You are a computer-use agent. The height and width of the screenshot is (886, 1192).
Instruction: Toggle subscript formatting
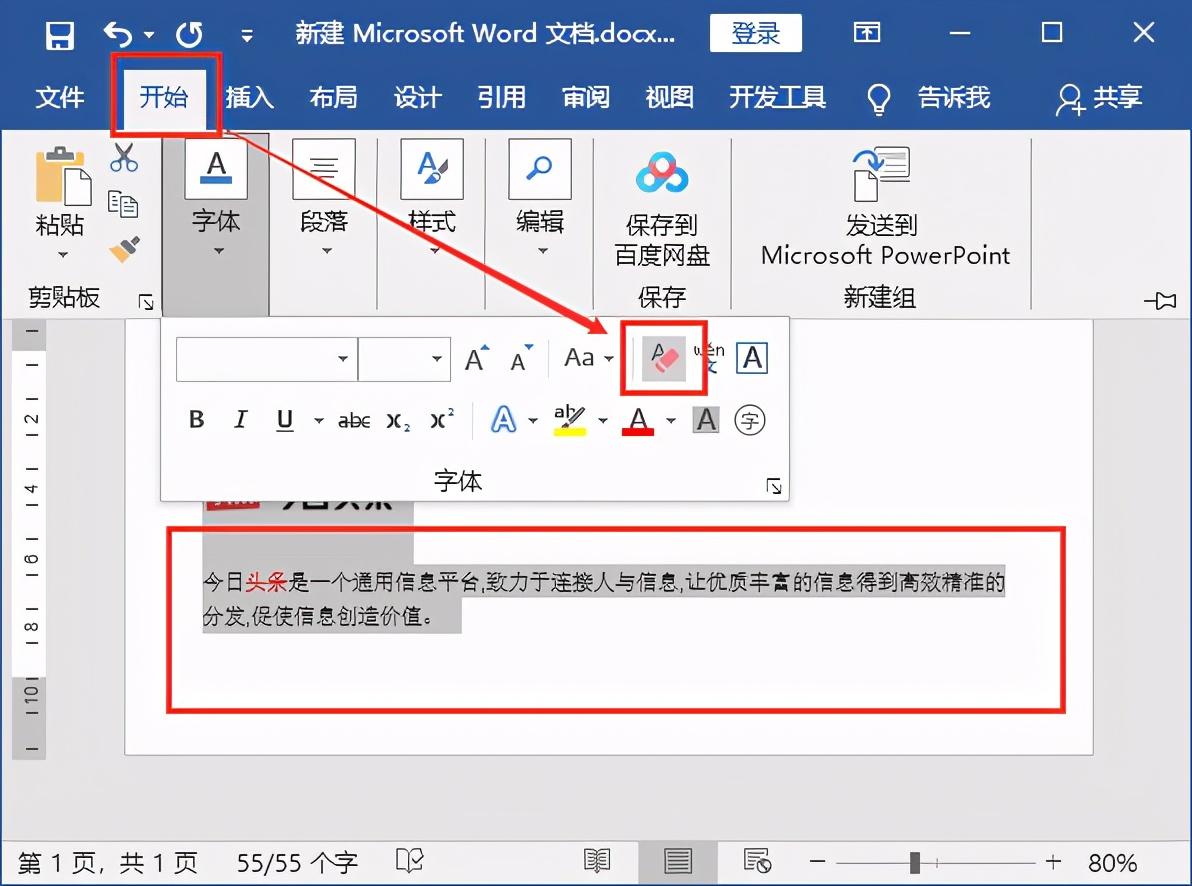pyautogui.click(x=396, y=421)
